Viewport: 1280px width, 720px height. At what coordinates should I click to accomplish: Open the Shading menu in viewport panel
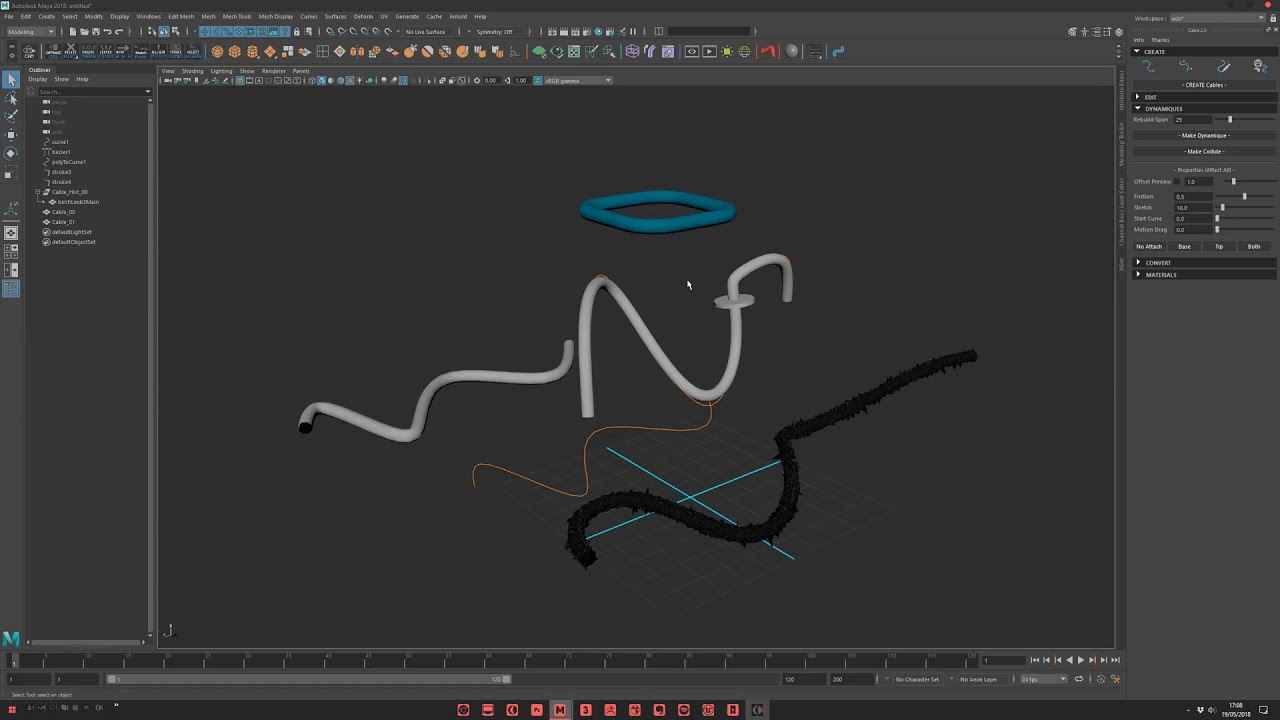(192, 71)
